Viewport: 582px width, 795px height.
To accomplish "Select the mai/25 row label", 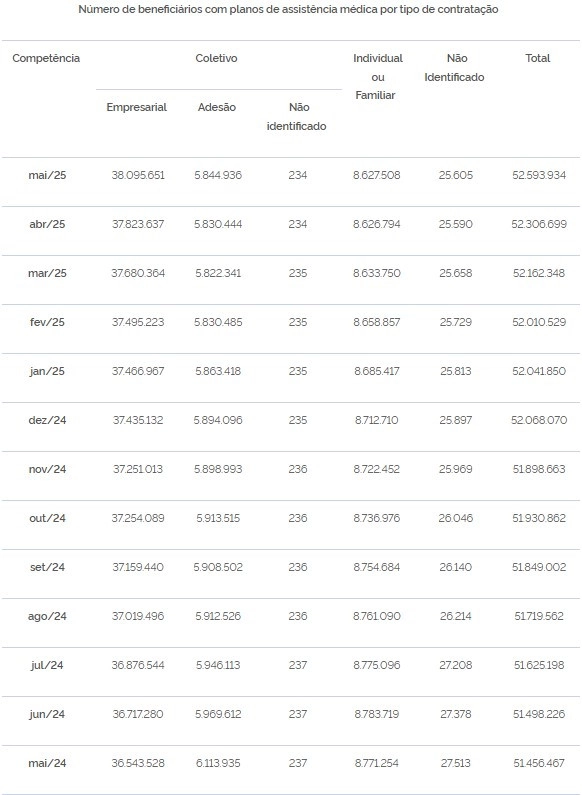I will pos(47,175).
